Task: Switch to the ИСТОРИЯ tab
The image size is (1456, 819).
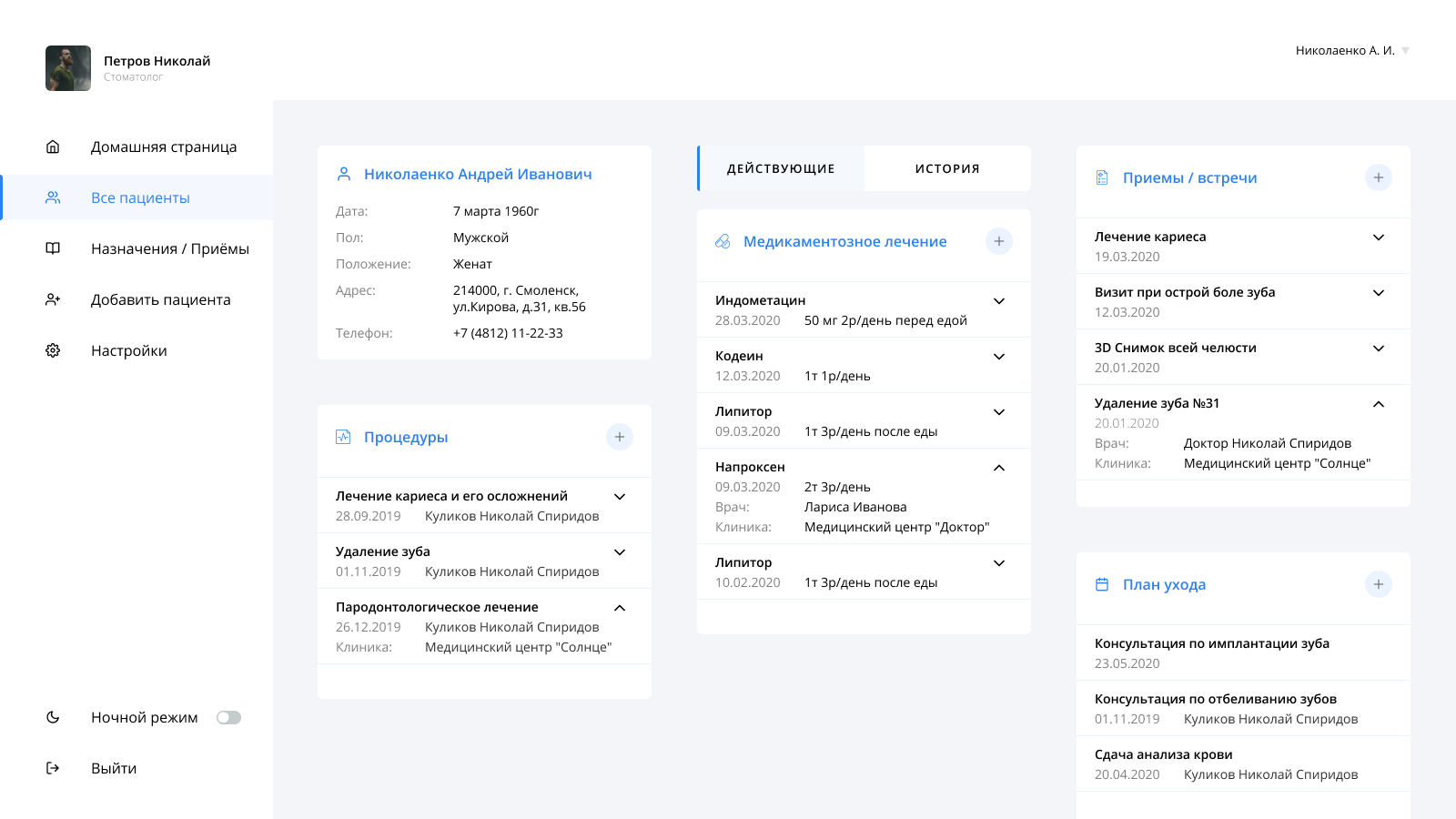Action: (x=947, y=168)
